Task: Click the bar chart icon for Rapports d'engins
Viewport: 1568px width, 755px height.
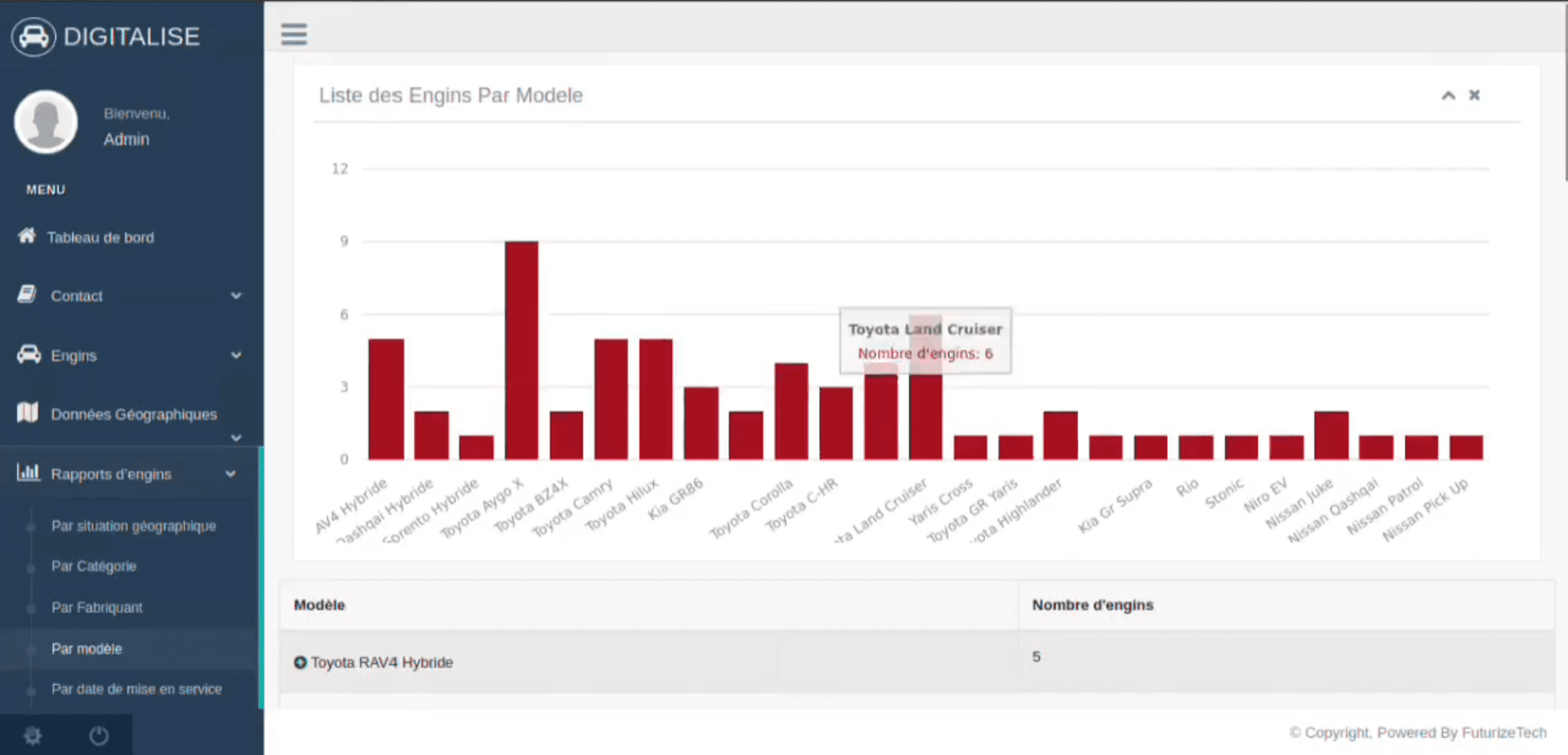Action: pos(29,471)
